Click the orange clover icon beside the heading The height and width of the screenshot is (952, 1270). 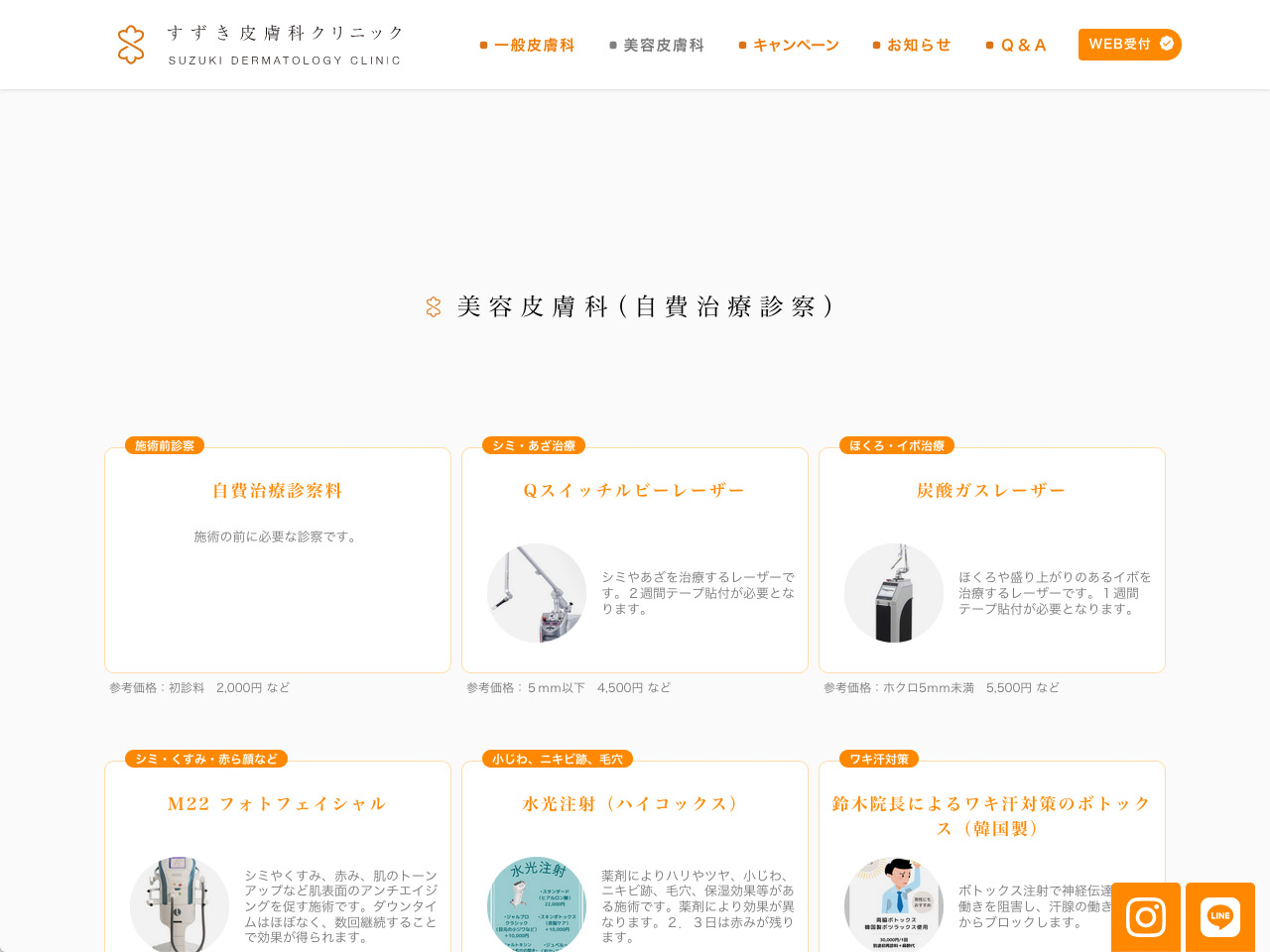(434, 307)
